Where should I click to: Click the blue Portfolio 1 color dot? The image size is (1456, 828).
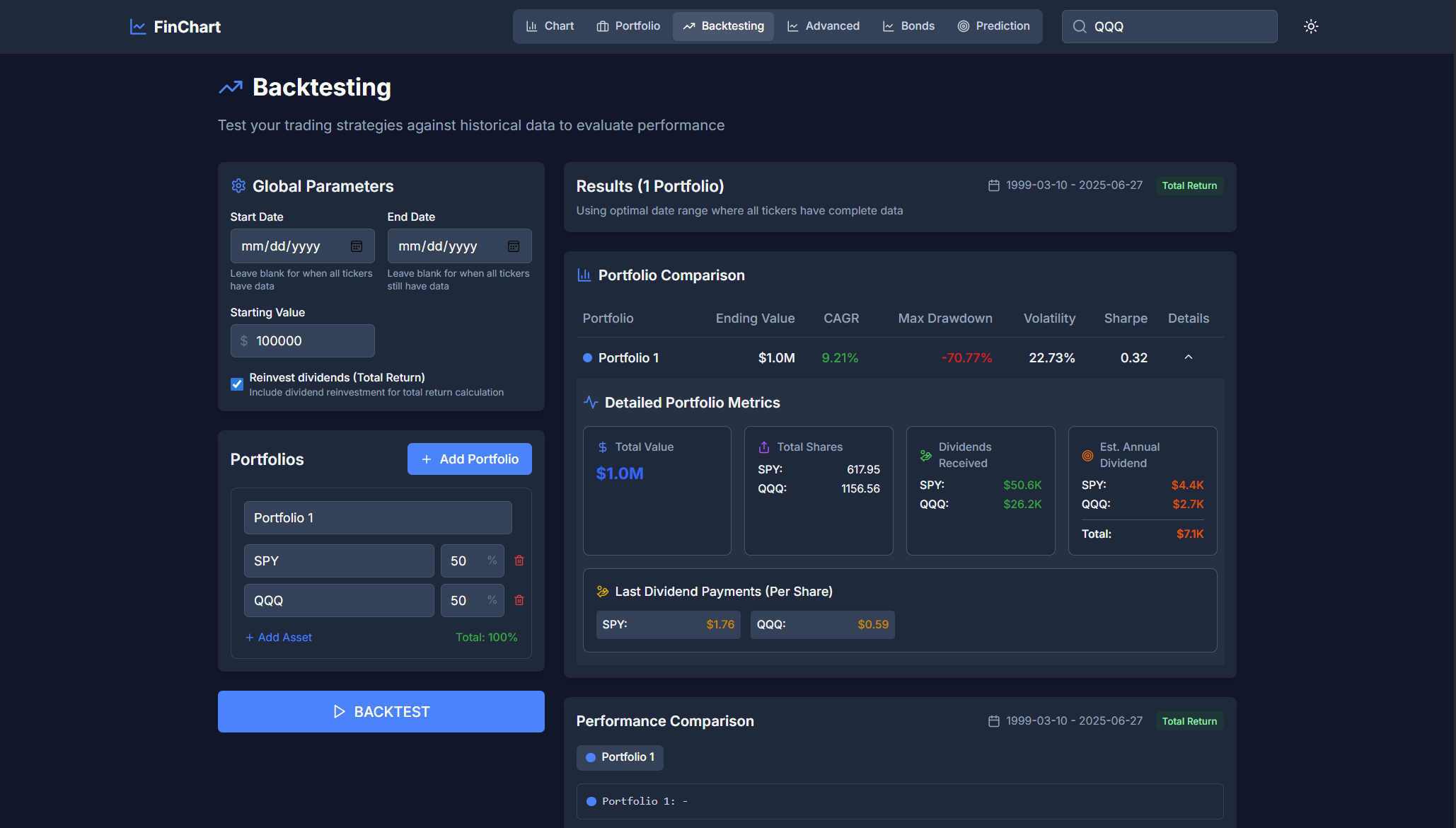point(587,358)
